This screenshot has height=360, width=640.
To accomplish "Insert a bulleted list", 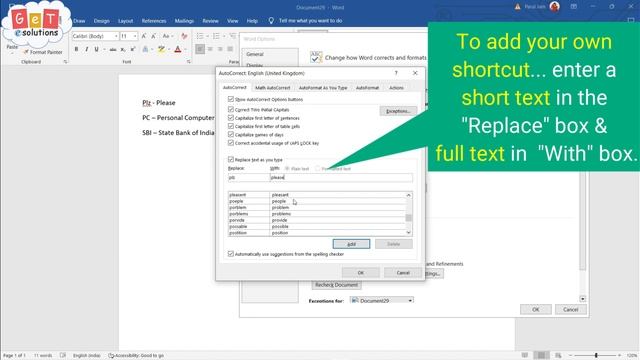I will (200, 36).
